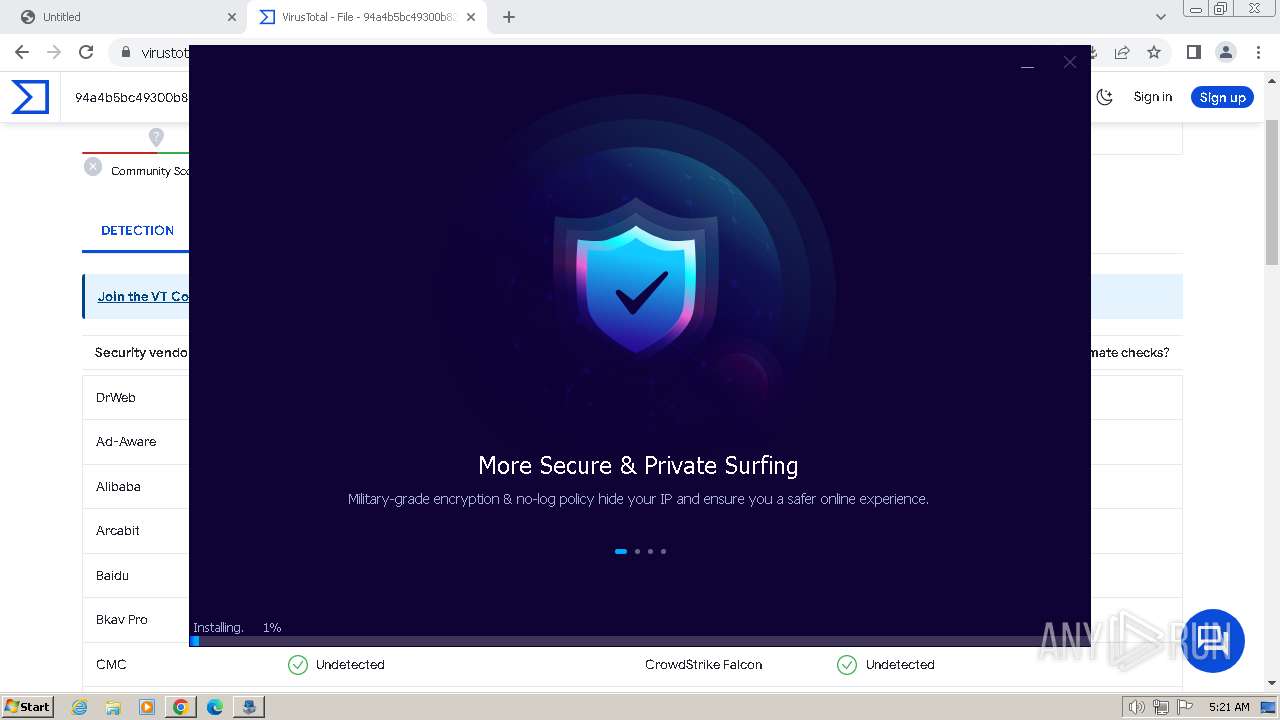1280x720 pixels.
Task: Select fourth slide indicator dot
Action: [663, 551]
